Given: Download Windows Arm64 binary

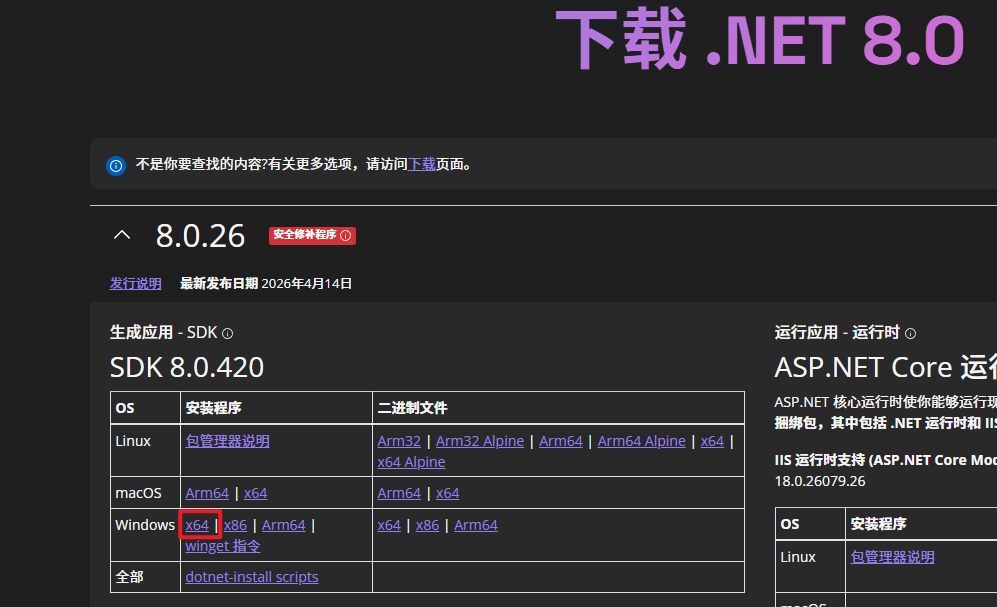Looking at the screenshot, I should pyautogui.click(x=476, y=525).
